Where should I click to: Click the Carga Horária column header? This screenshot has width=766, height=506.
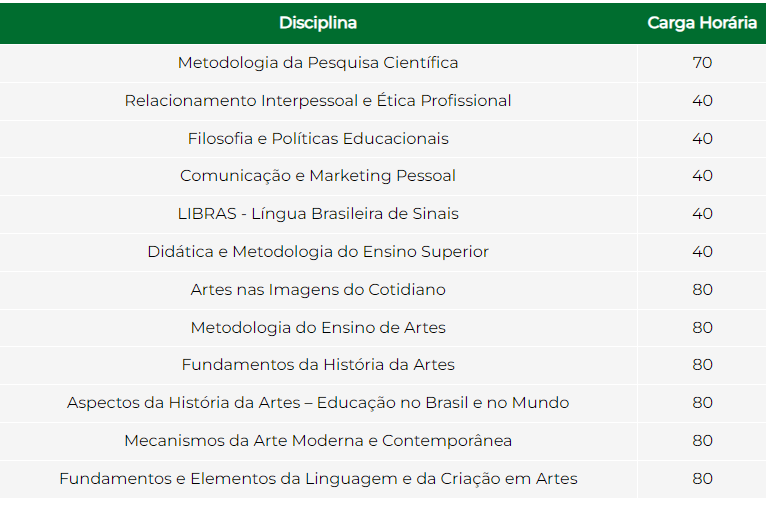702,23
